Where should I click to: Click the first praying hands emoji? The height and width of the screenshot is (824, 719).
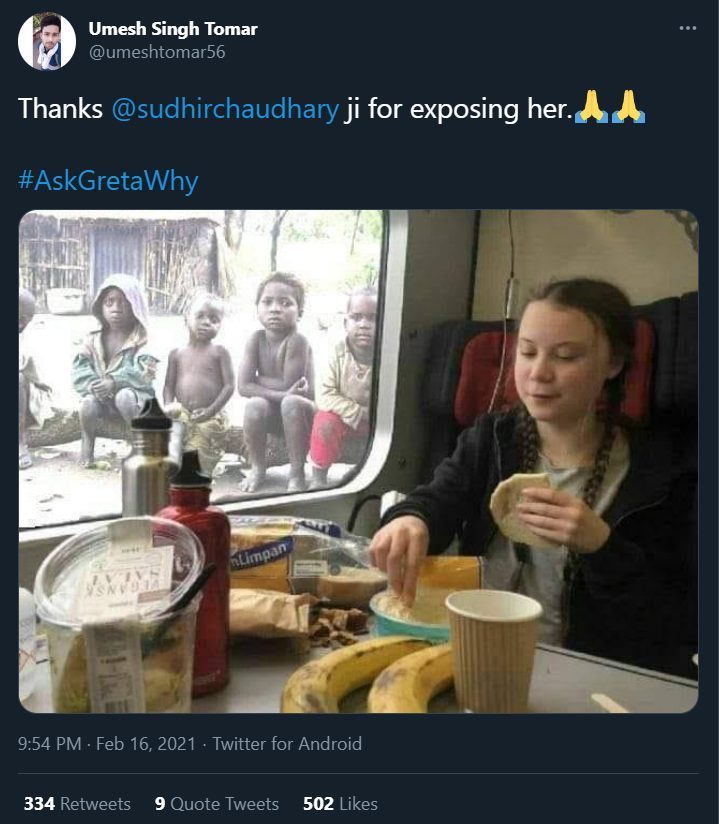point(592,108)
